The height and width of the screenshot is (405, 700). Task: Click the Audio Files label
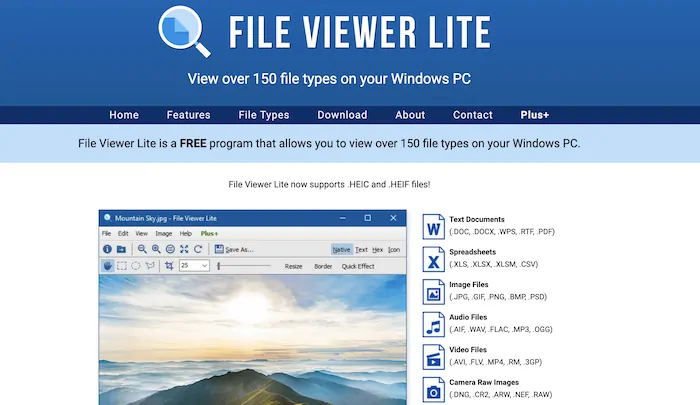click(468, 317)
